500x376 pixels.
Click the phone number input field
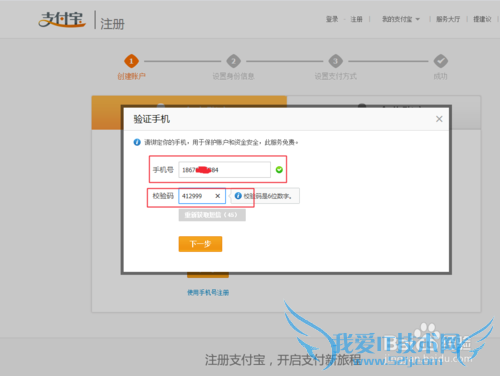click(x=224, y=170)
